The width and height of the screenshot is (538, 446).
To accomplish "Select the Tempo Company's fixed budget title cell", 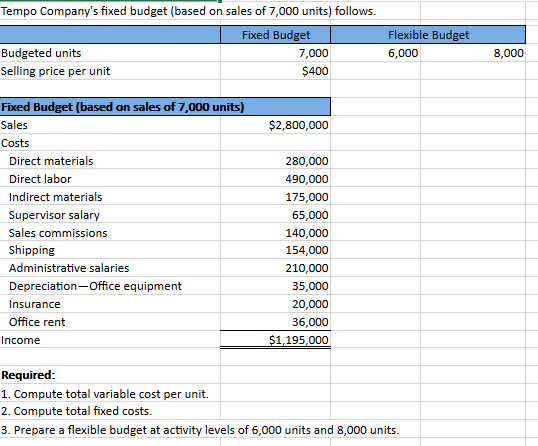I will (x=188, y=11).
